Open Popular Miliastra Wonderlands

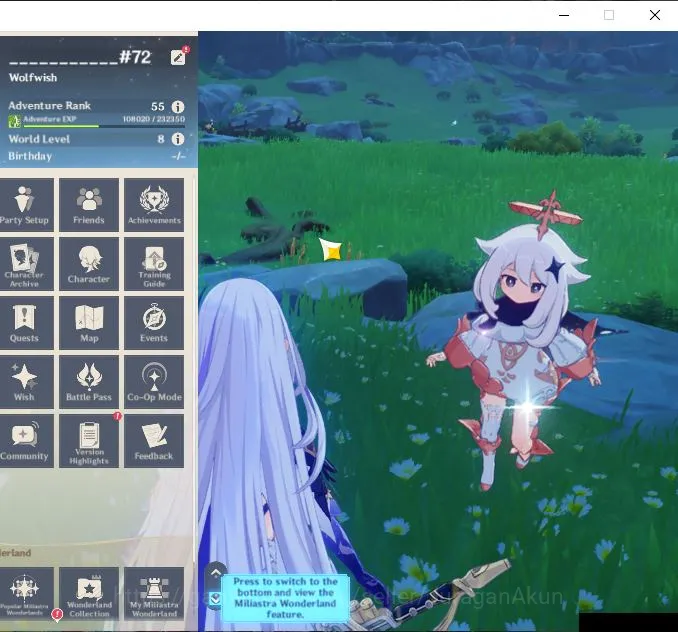coord(26,594)
